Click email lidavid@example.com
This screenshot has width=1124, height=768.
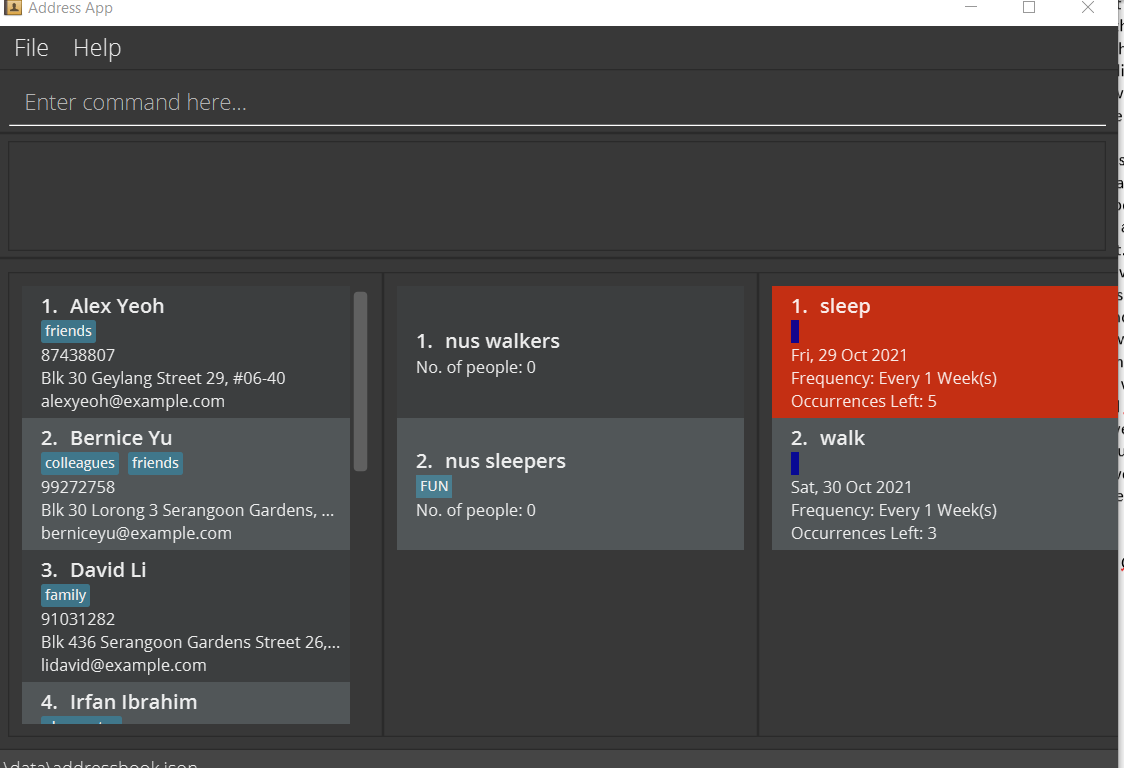pyautogui.click(x=123, y=665)
